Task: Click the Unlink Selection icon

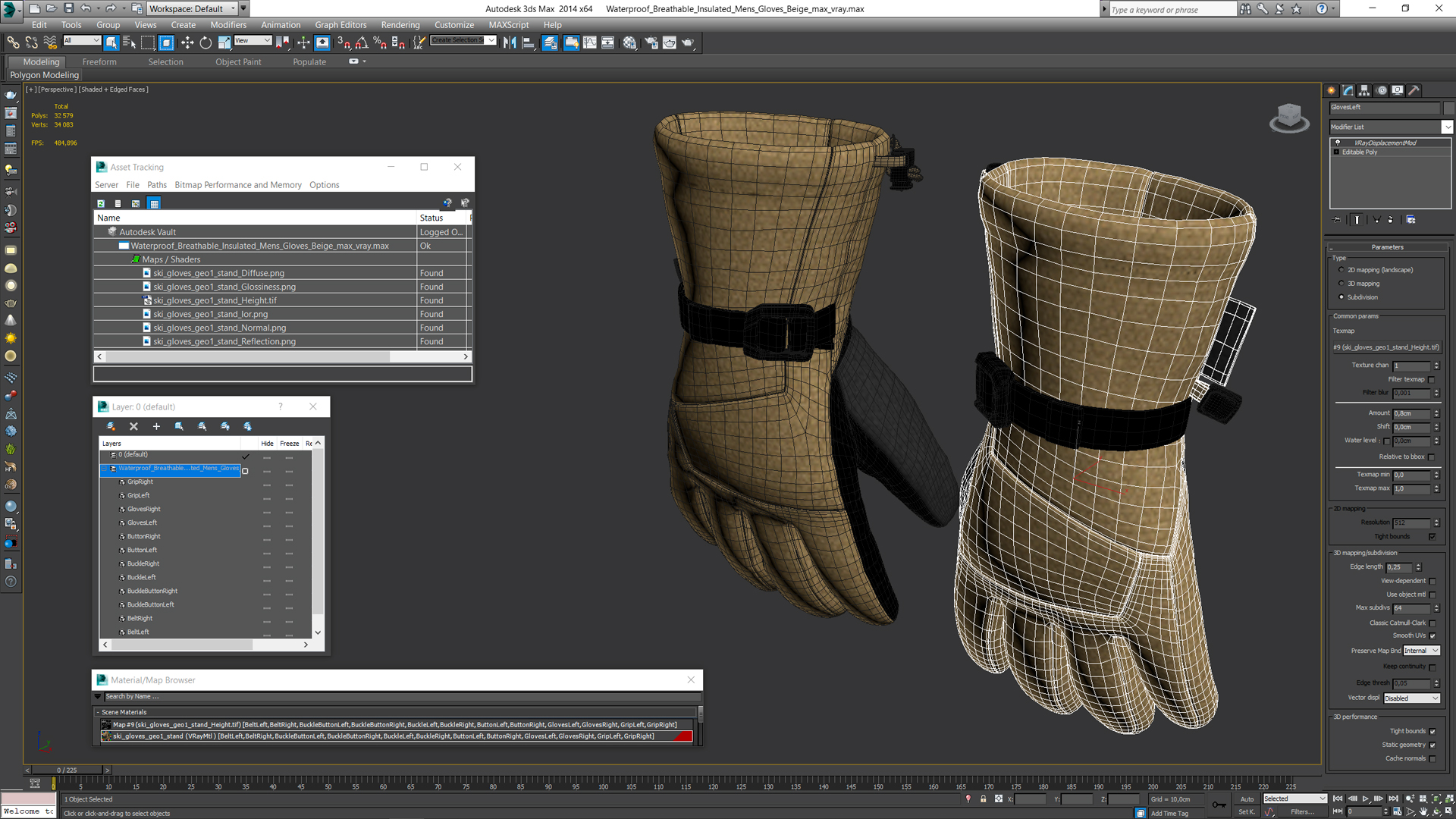Action: [x=31, y=43]
